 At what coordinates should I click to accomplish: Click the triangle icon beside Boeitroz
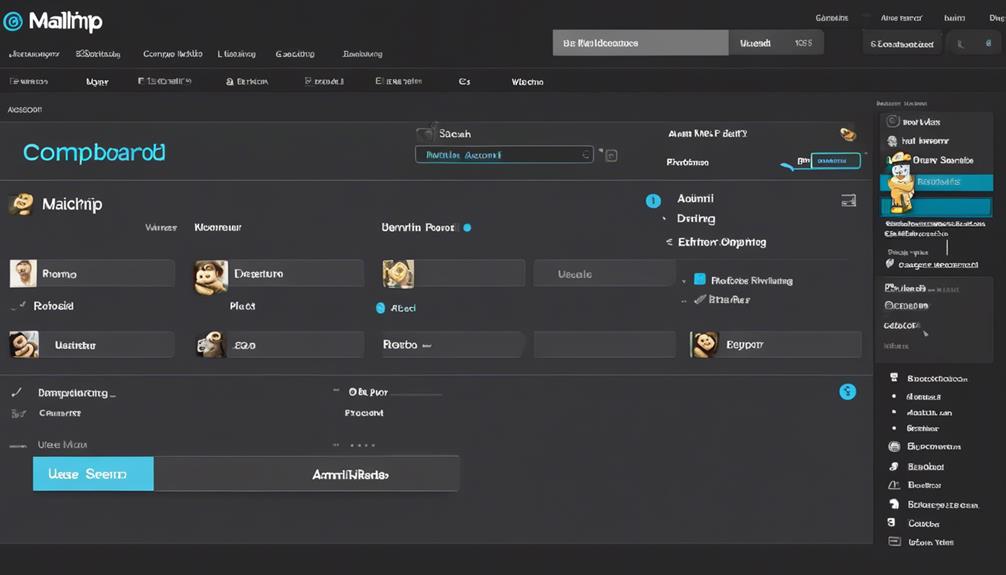tap(894, 485)
